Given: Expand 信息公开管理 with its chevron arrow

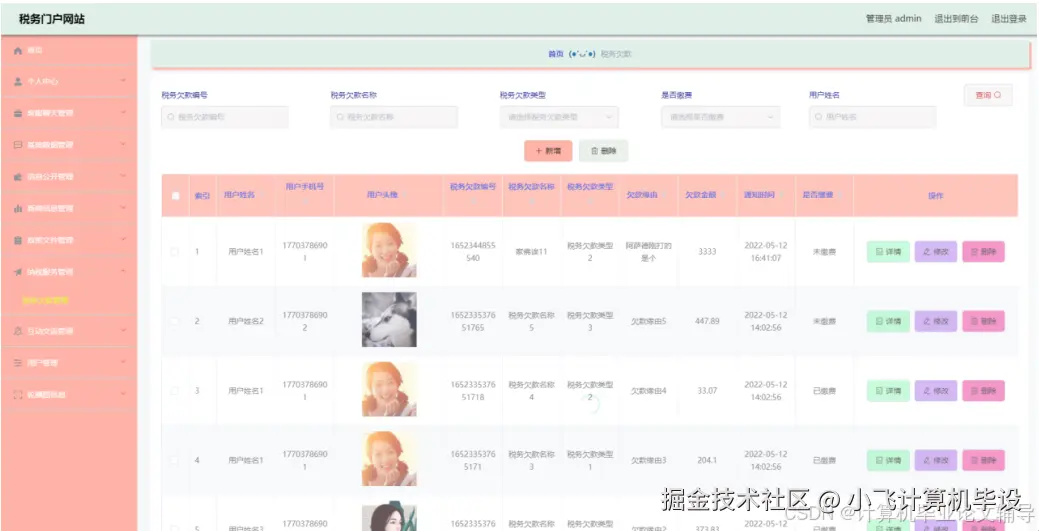Looking at the screenshot, I should 123,177.
